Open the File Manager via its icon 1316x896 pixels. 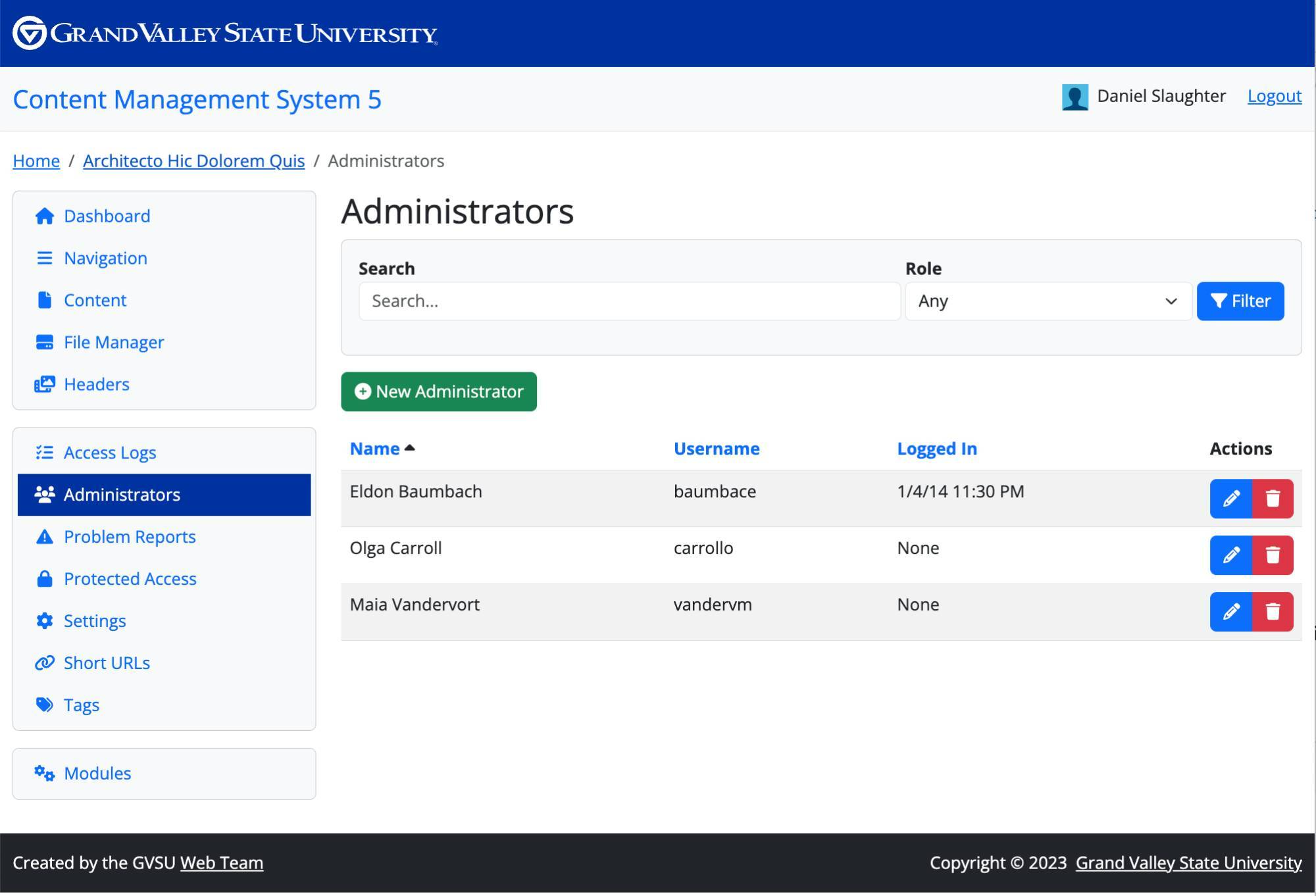point(43,341)
